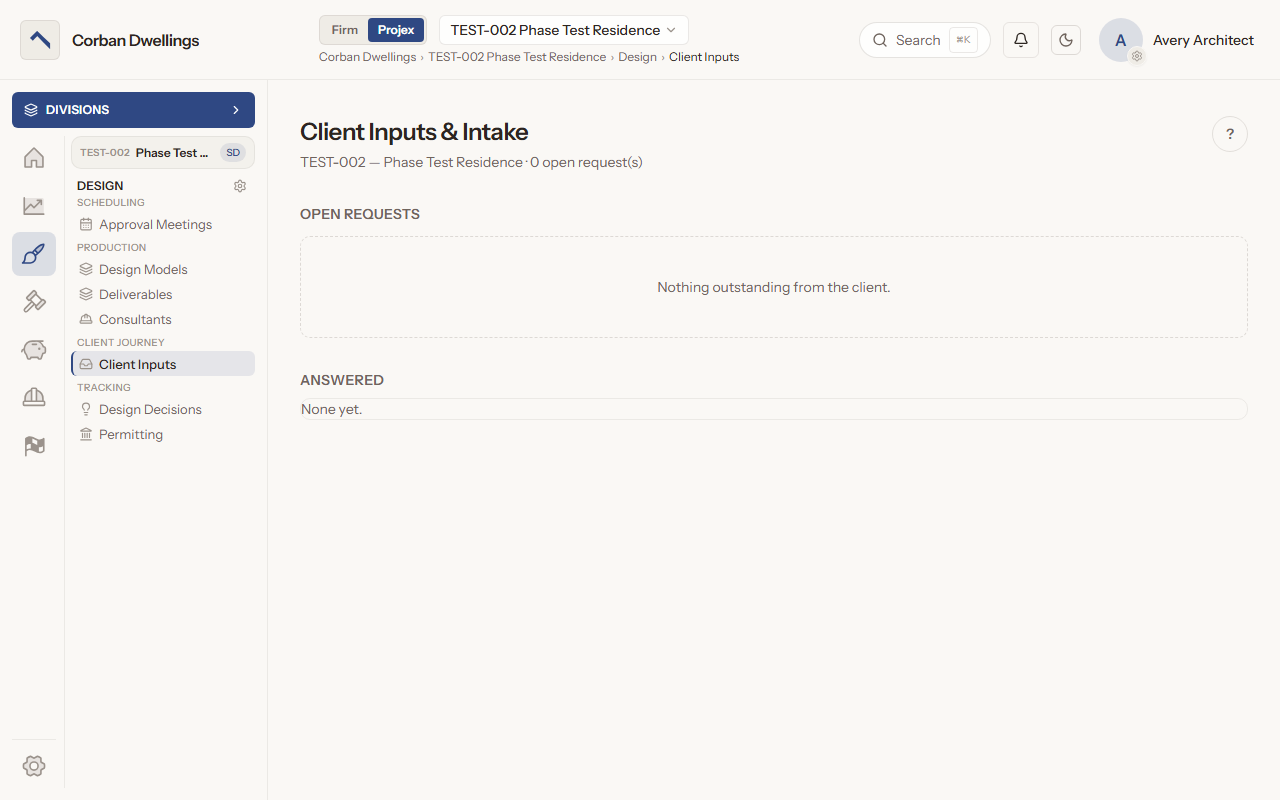Click the Design section gear icon

pyautogui.click(x=240, y=186)
